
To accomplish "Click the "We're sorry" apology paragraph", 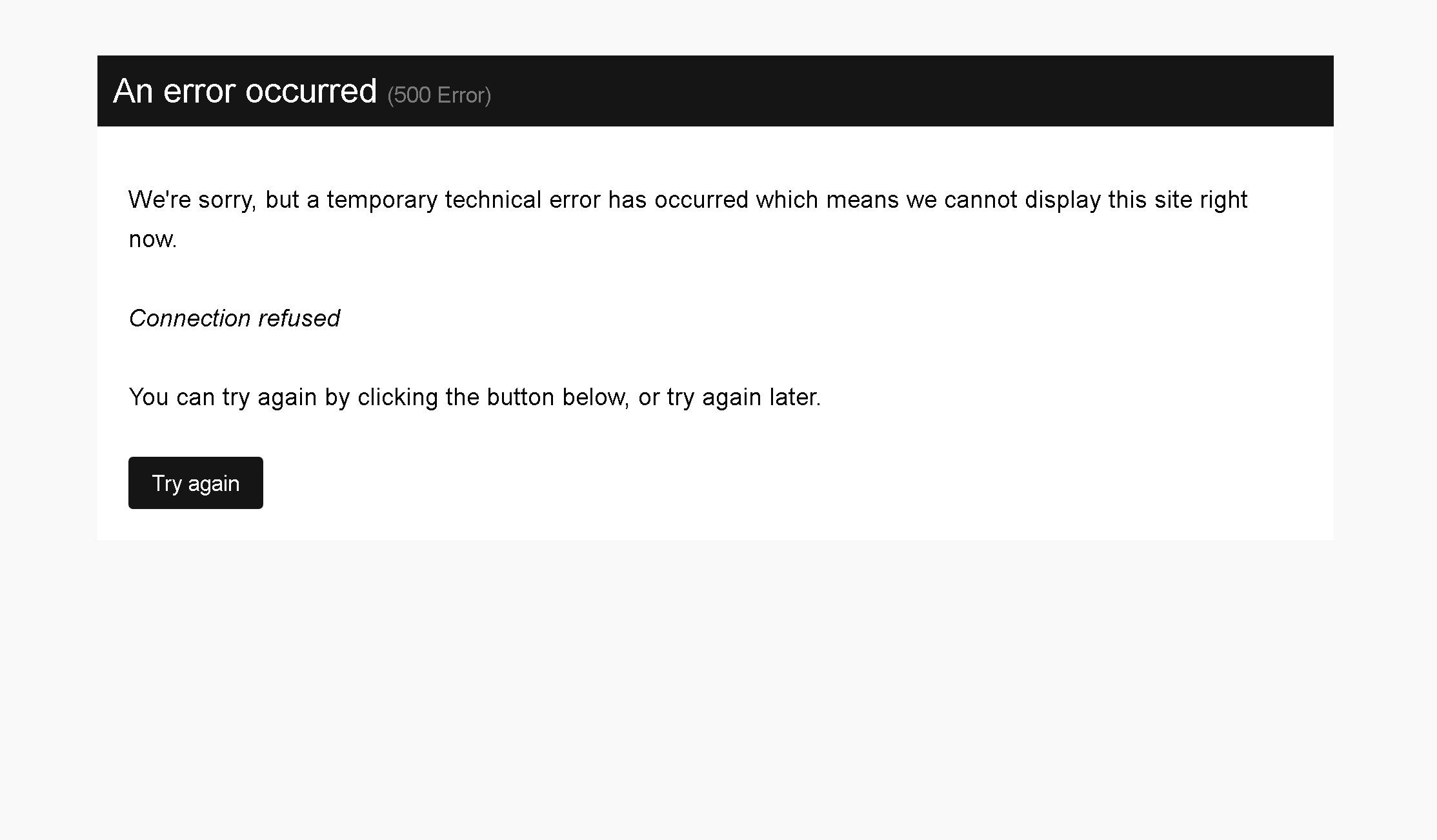I will pos(687,200).
